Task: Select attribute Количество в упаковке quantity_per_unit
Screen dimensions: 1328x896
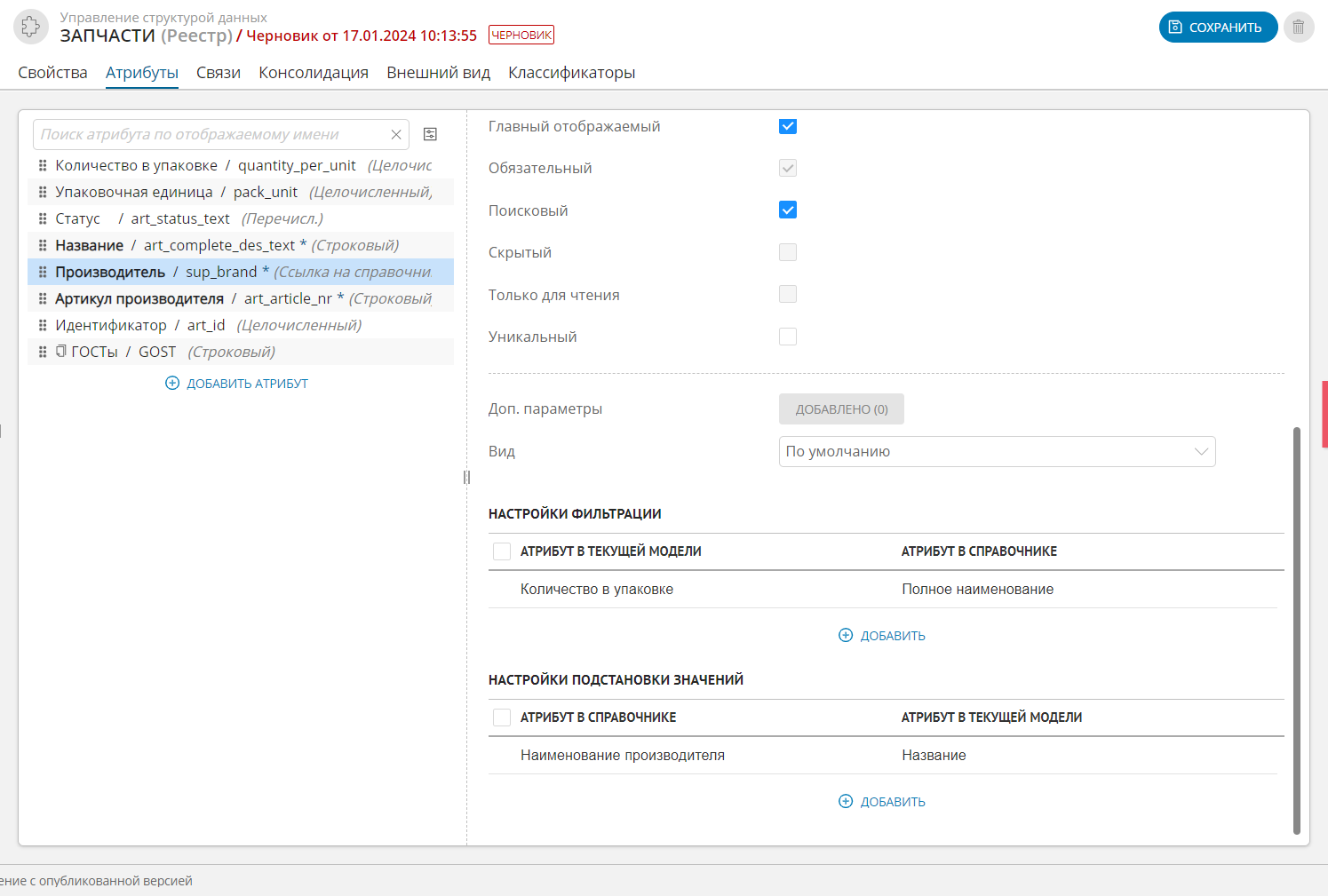Action: click(241, 165)
